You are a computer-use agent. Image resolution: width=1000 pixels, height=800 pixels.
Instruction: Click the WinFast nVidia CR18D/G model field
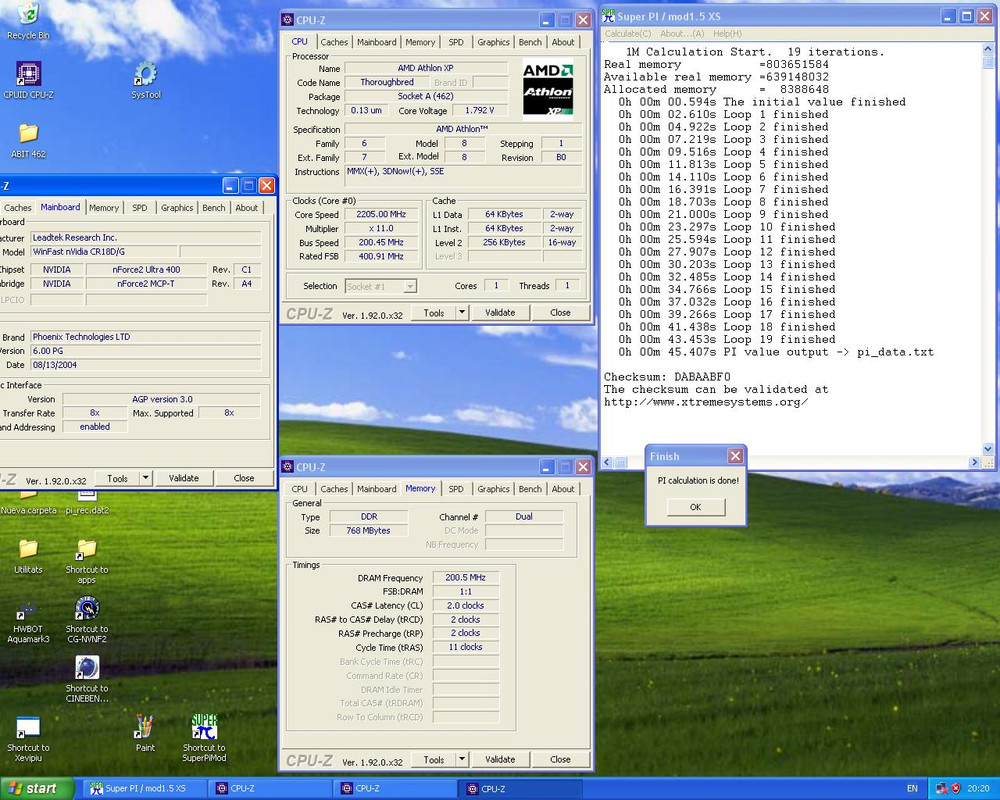pos(105,251)
